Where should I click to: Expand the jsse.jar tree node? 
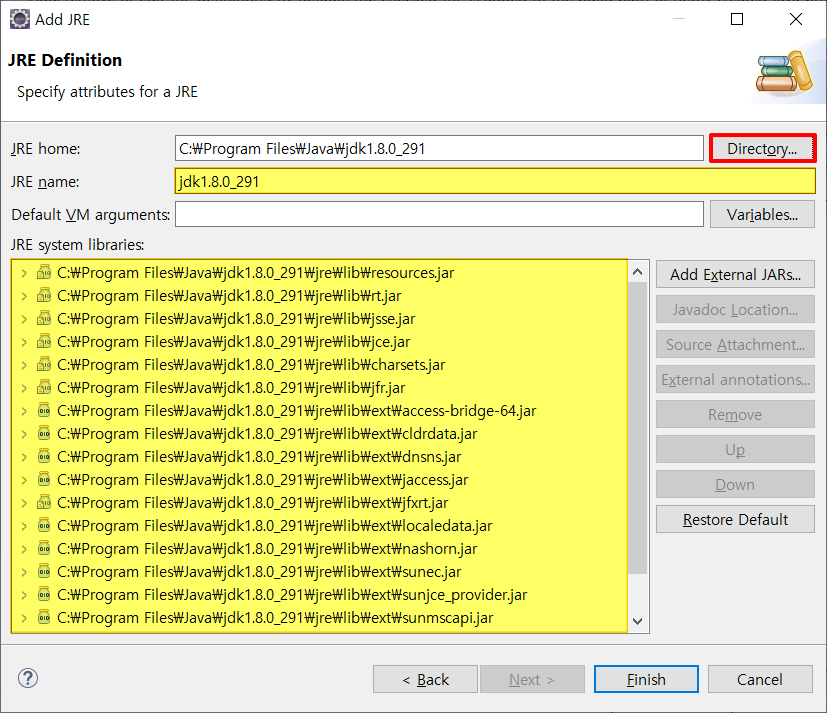click(24, 319)
